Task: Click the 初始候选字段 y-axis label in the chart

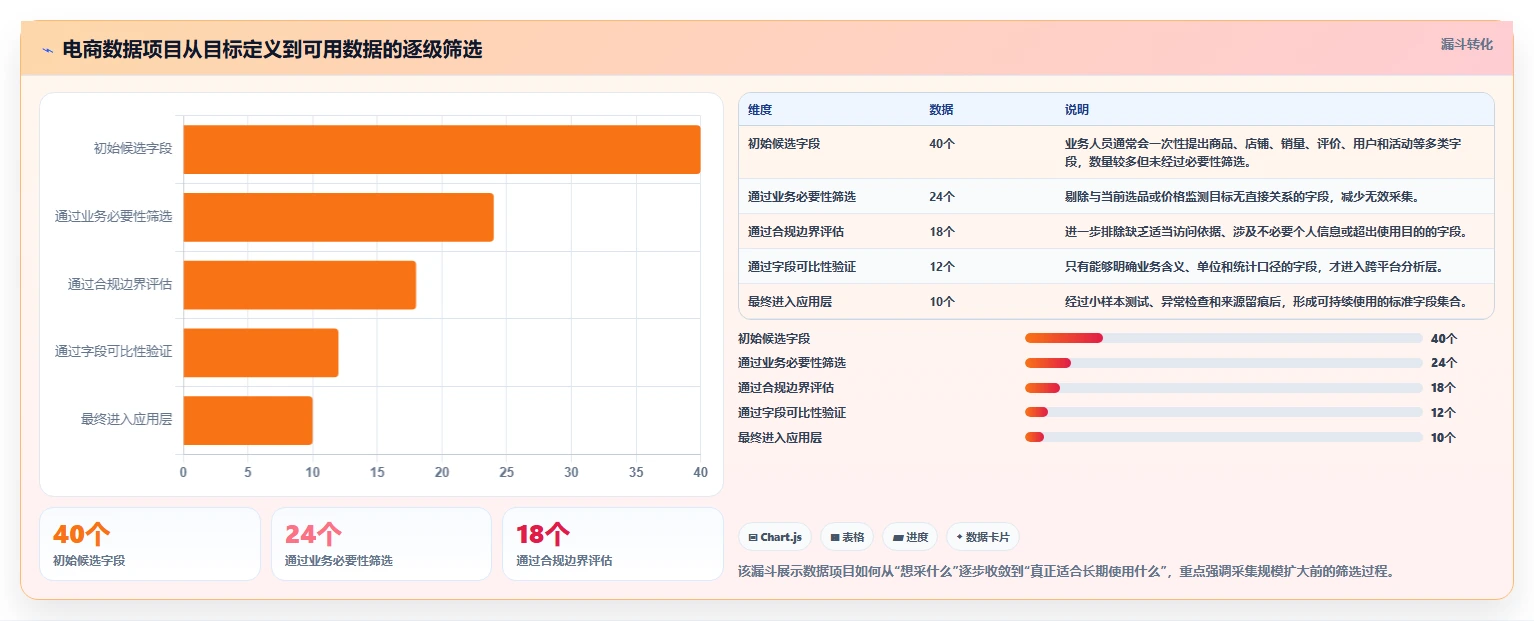Action: click(x=133, y=149)
